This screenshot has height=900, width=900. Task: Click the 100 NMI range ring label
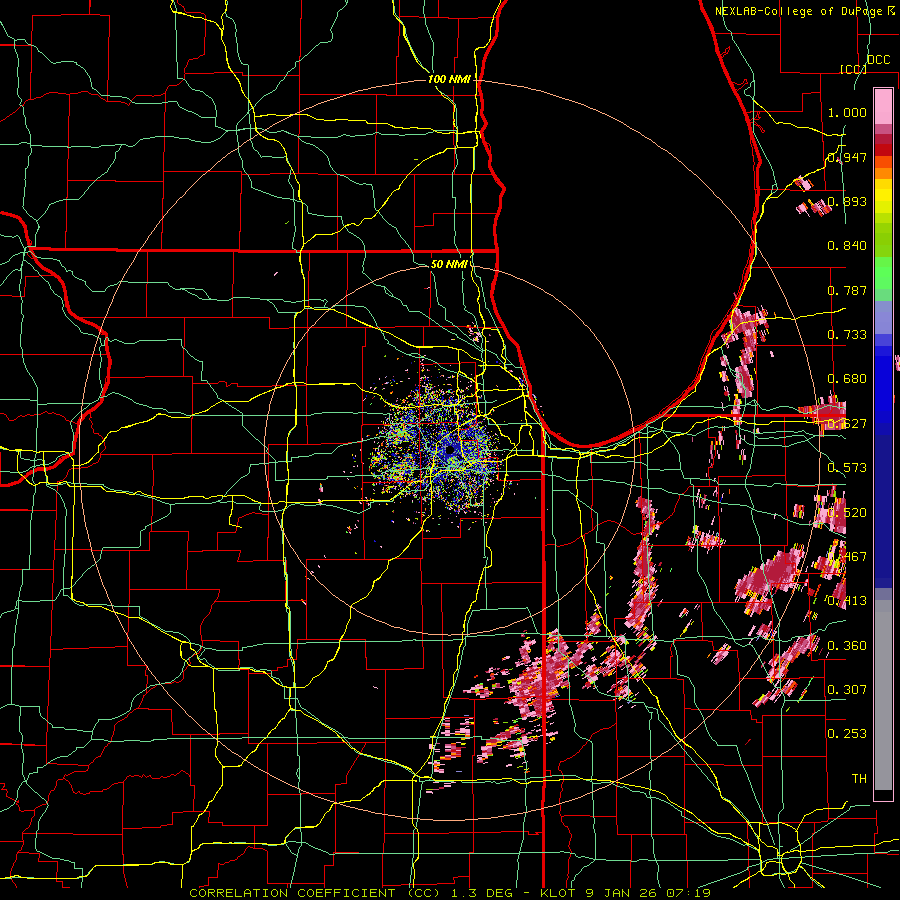(x=449, y=79)
